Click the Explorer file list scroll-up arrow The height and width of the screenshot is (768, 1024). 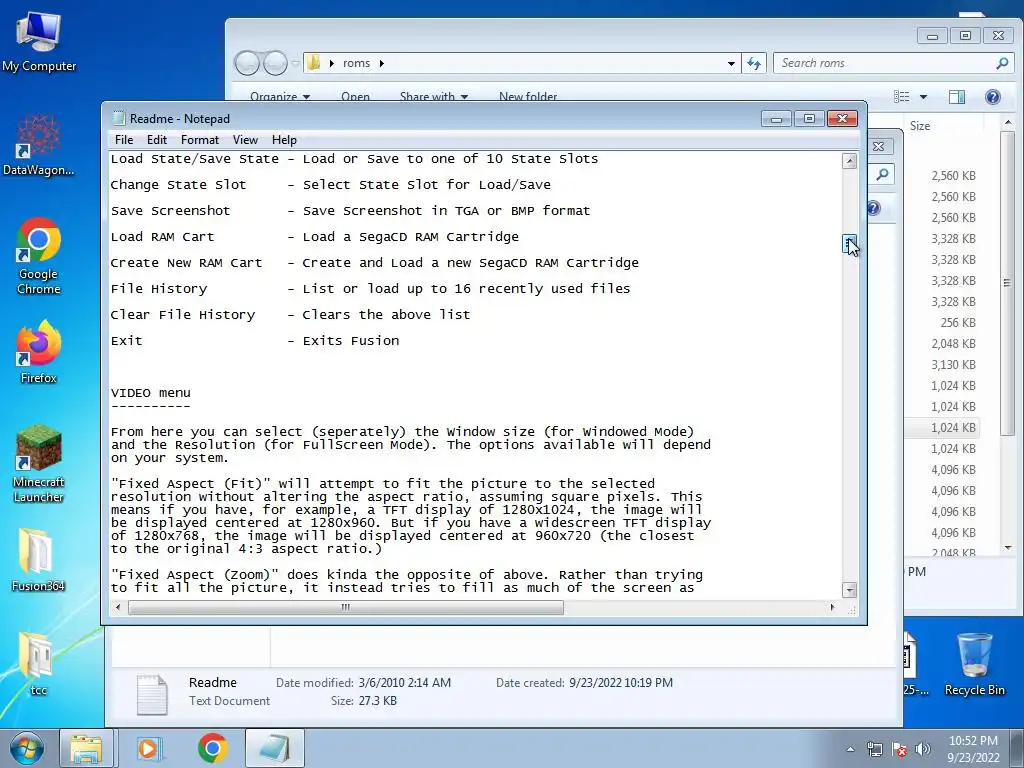[x=1007, y=123]
